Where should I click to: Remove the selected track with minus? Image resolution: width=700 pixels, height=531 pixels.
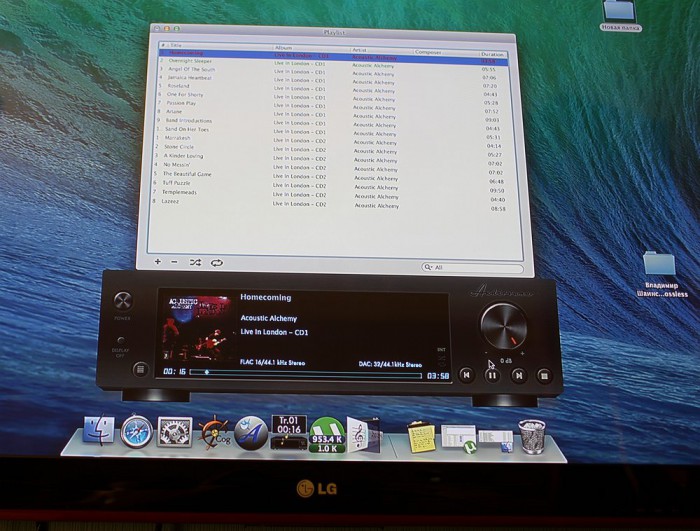pyautogui.click(x=175, y=262)
